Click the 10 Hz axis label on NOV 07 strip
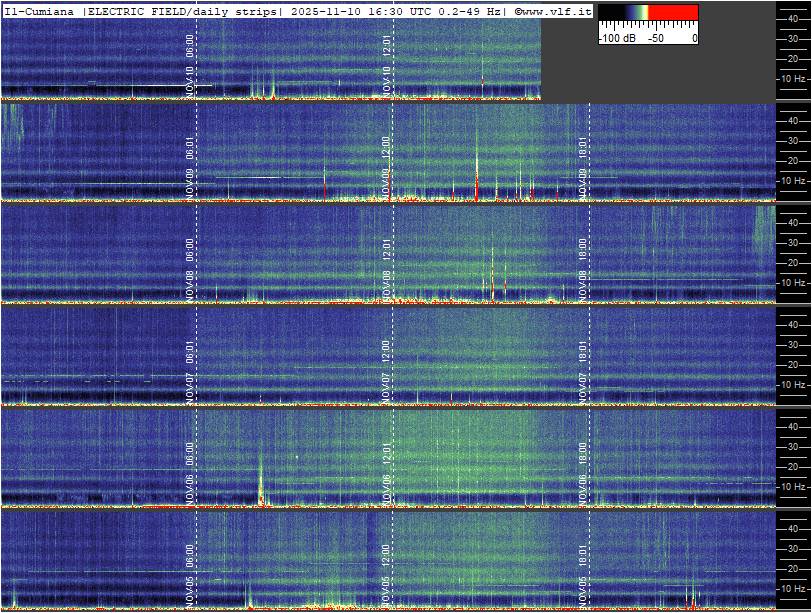 tap(793, 385)
